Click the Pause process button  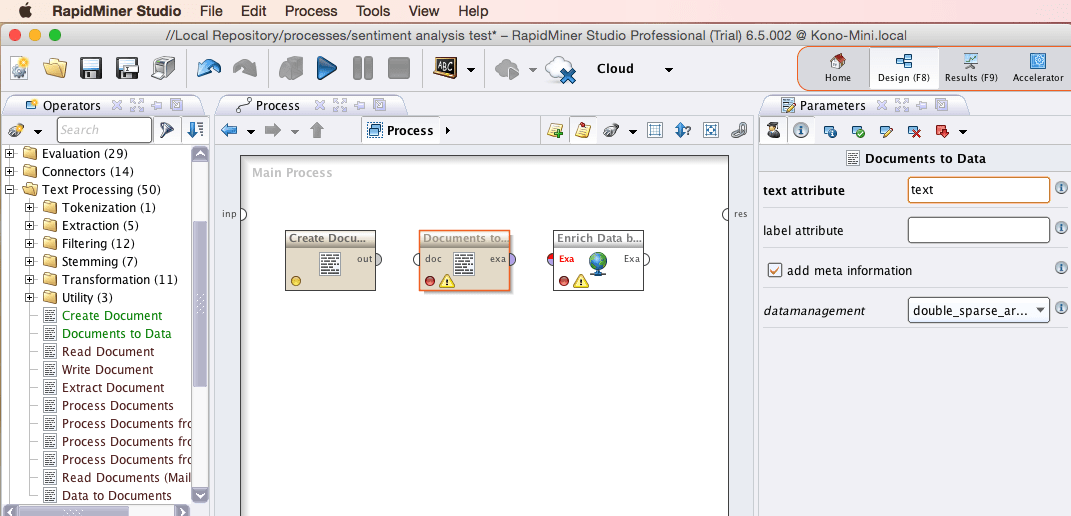[363, 68]
